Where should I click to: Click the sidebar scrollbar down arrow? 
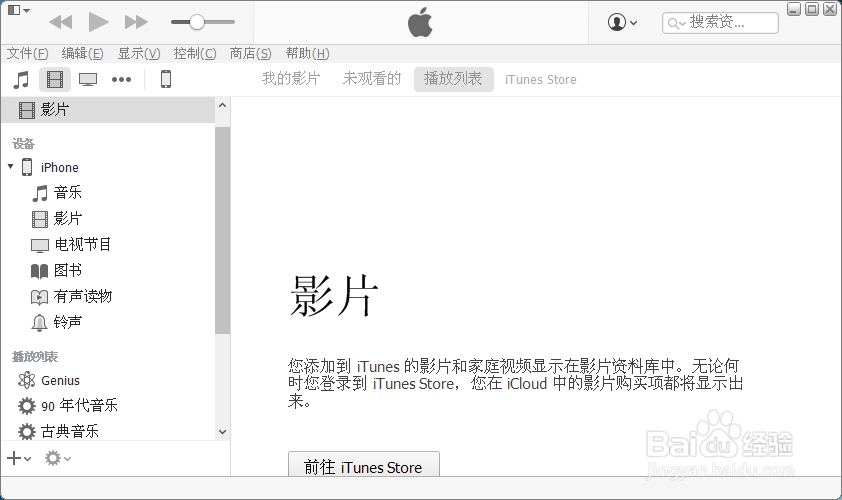pyautogui.click(x=222, y=432)
